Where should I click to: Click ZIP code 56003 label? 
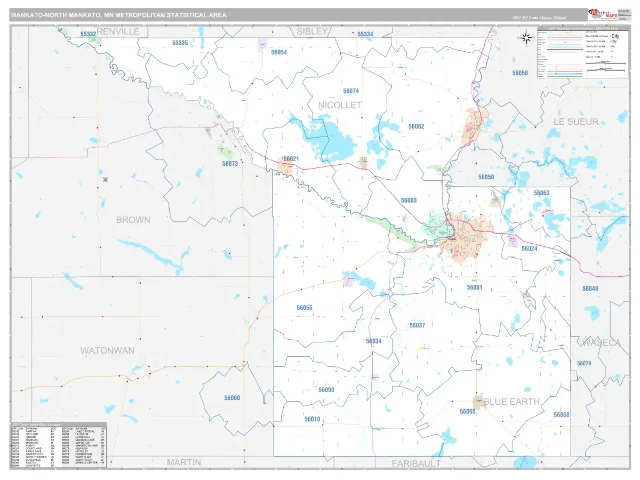pos(409,201)
